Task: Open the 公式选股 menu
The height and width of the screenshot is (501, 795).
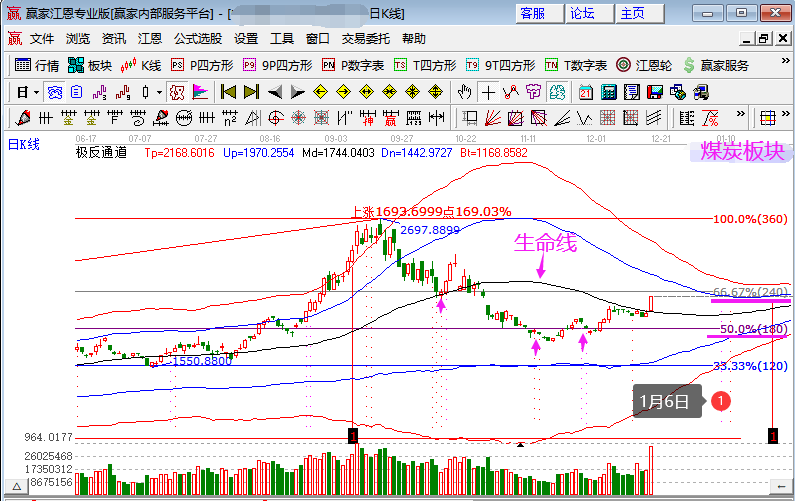Action: point(198,39)
